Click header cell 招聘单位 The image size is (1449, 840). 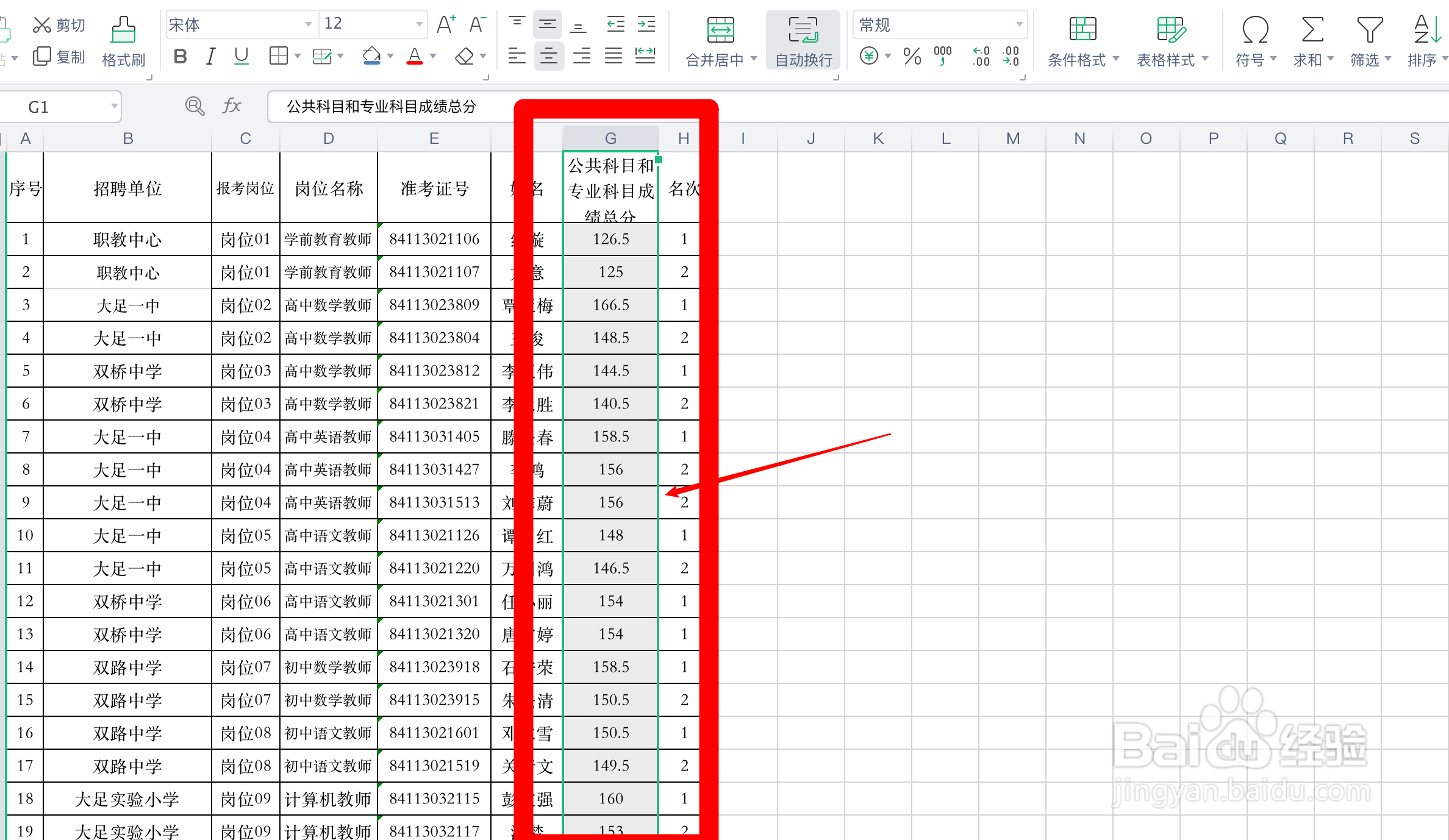click(x=127, y=188)
